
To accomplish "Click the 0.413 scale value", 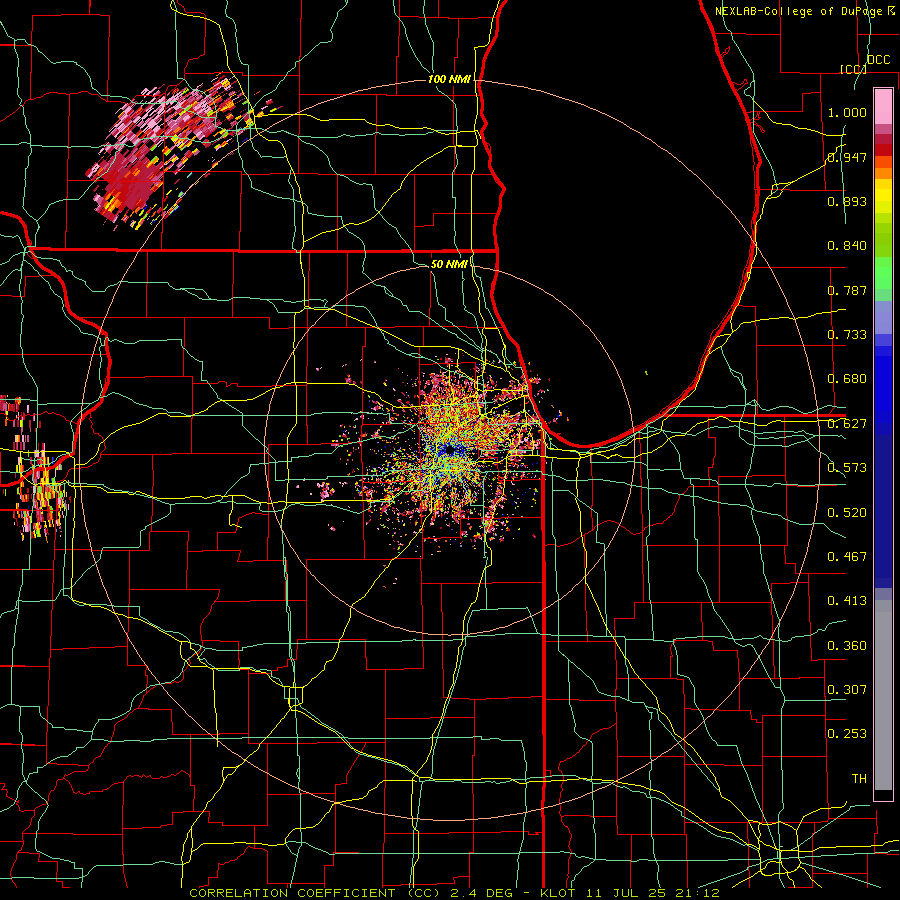I will click(847, 601).
